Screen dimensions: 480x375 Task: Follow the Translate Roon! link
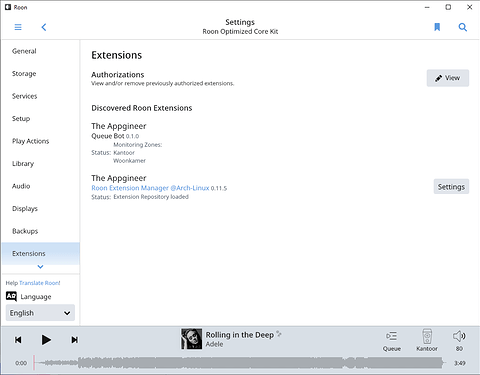tap(40, 283)
